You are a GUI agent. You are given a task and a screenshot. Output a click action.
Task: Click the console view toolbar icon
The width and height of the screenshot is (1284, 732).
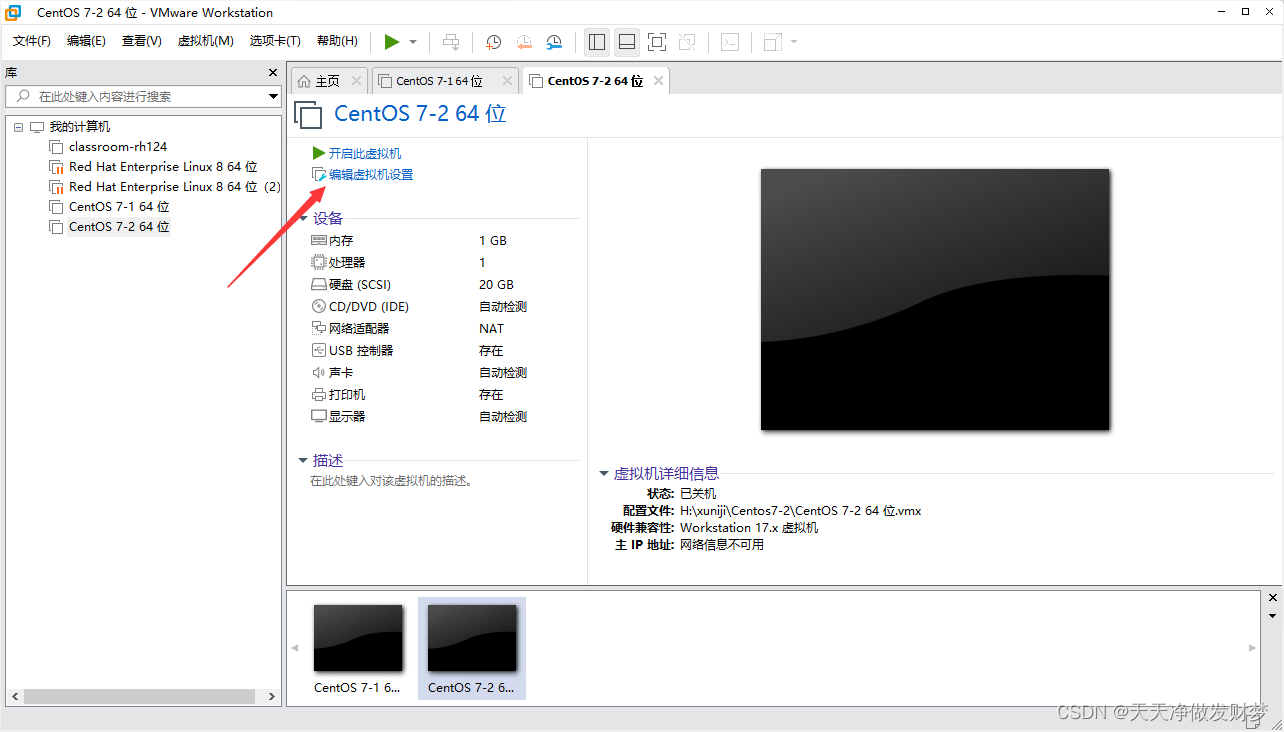[x=731, y=42]
